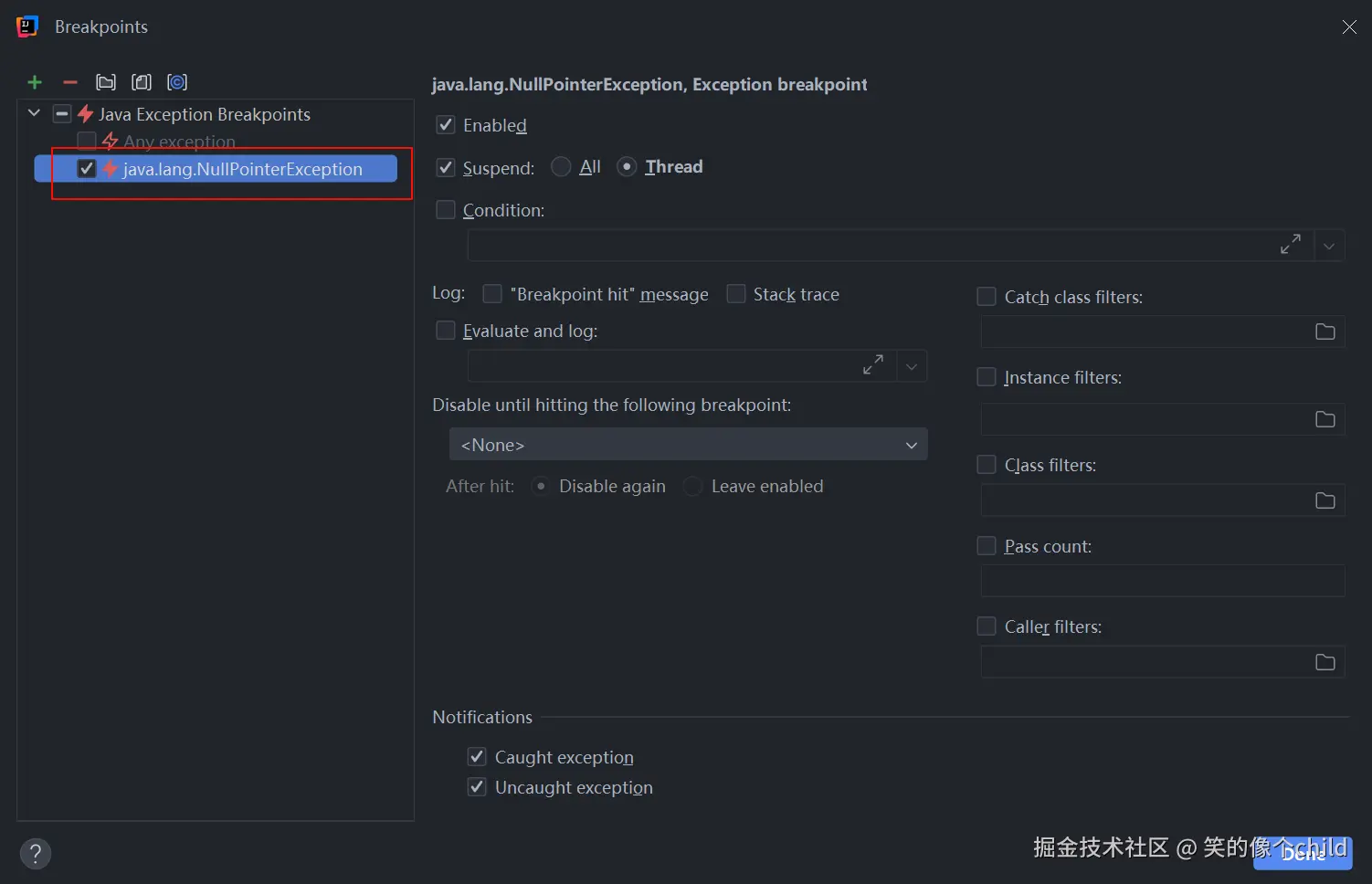This screenshot has width=1372, height=884.
Task: Enable the Condition checkbox
Action: (446, 210)
